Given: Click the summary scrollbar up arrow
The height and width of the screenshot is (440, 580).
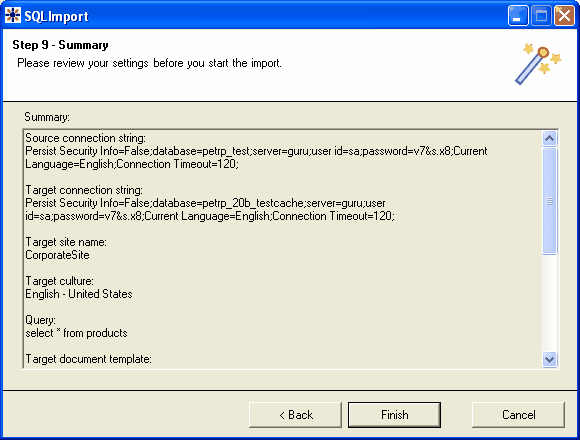Looking at the screenshot, I should pos(549,139).
